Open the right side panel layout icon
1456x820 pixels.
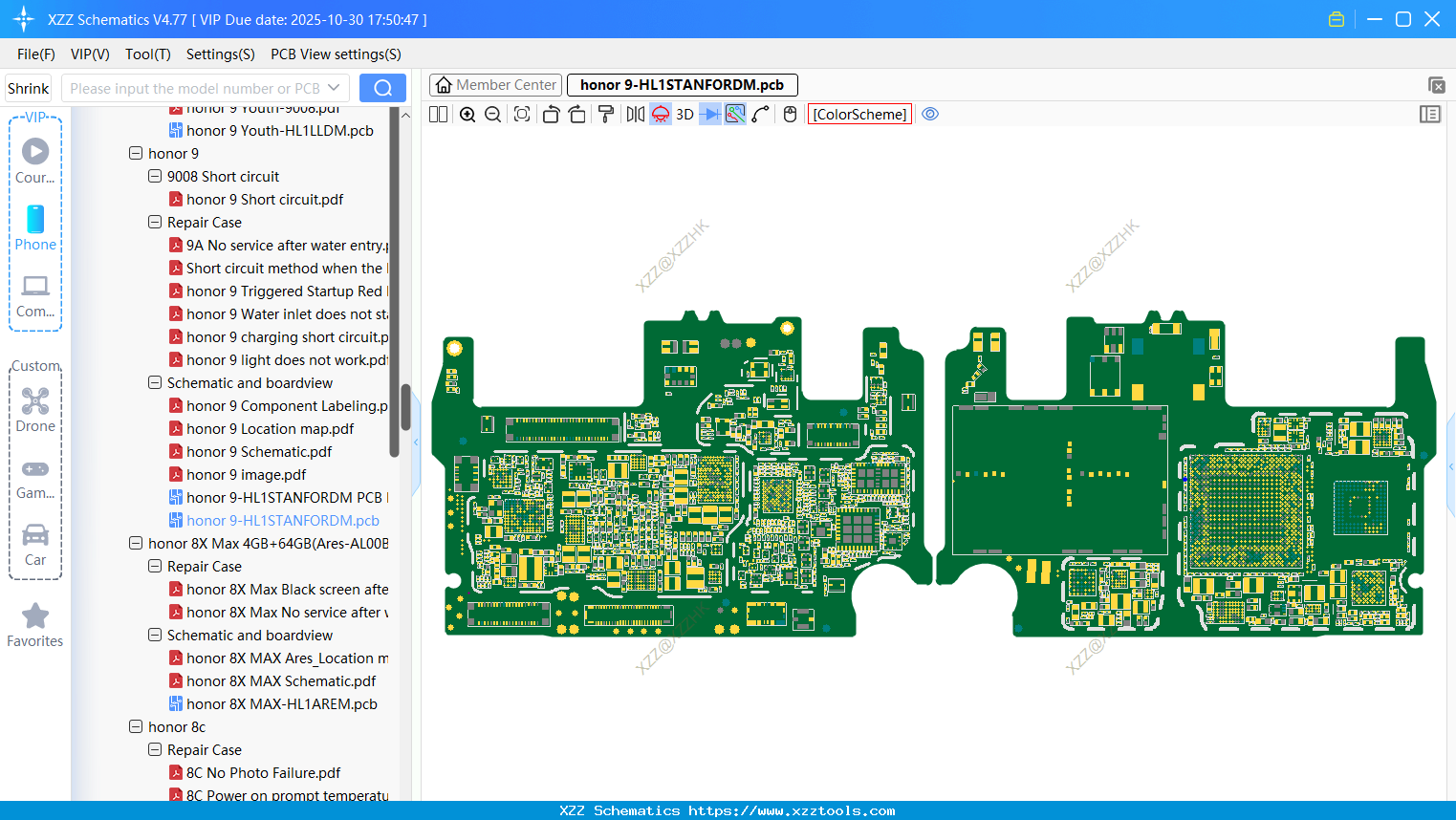point(1430,115)
